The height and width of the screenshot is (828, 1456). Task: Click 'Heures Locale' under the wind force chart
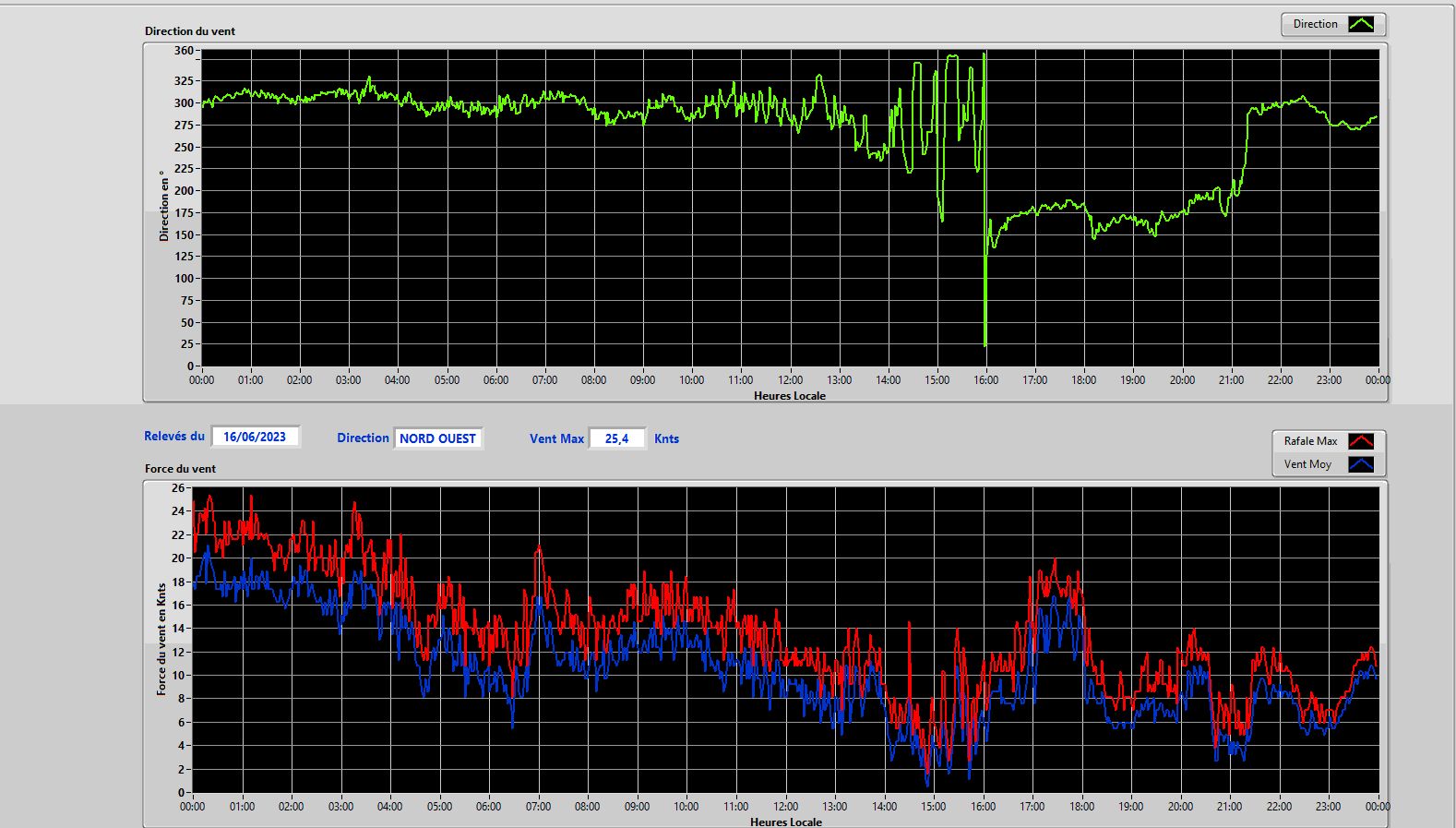pyautogui.click(x=786, y=822)
